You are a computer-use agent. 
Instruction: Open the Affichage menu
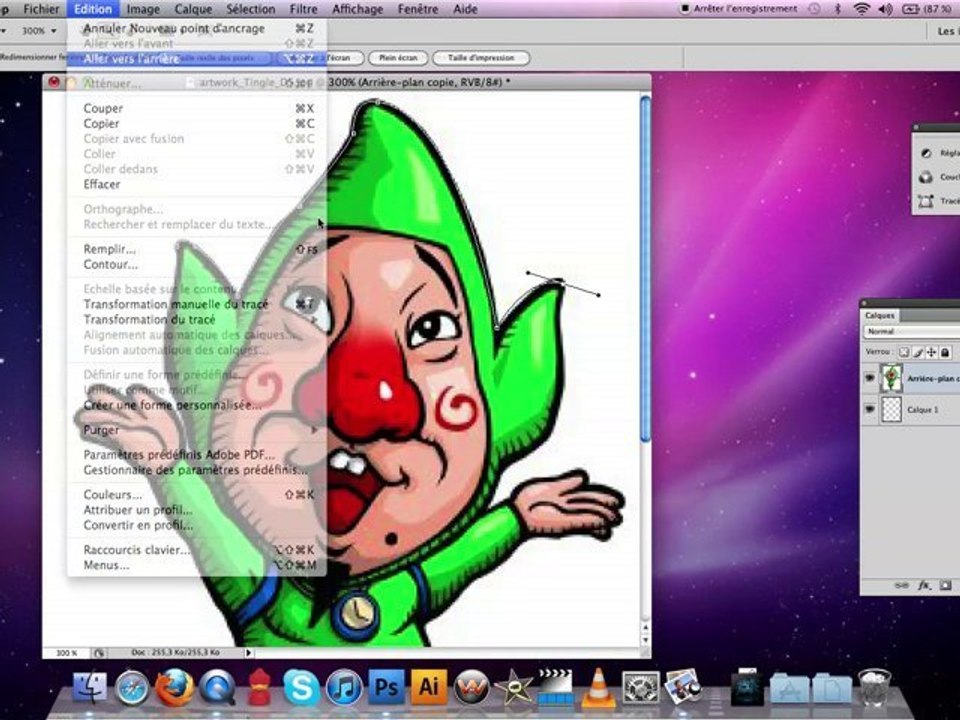(357, 9)
